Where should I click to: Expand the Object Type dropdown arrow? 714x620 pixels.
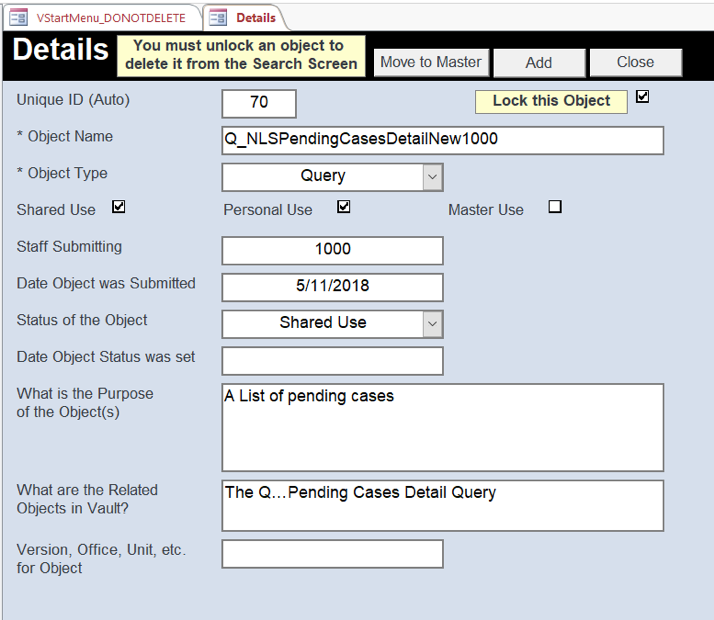pos(432,177)
